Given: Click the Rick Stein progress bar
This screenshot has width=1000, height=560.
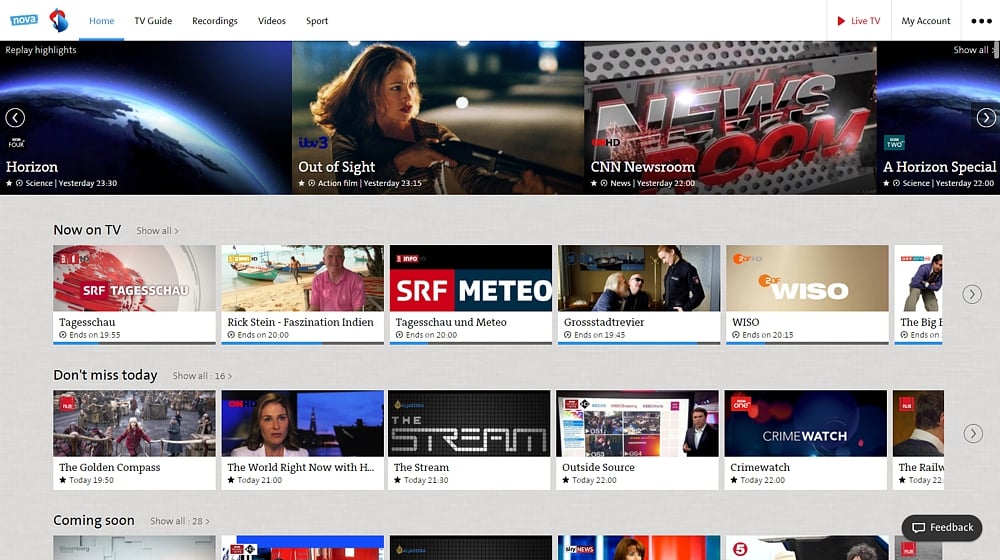Looking at the screenshot, I should pyautogui.click(x=302, y=343).
